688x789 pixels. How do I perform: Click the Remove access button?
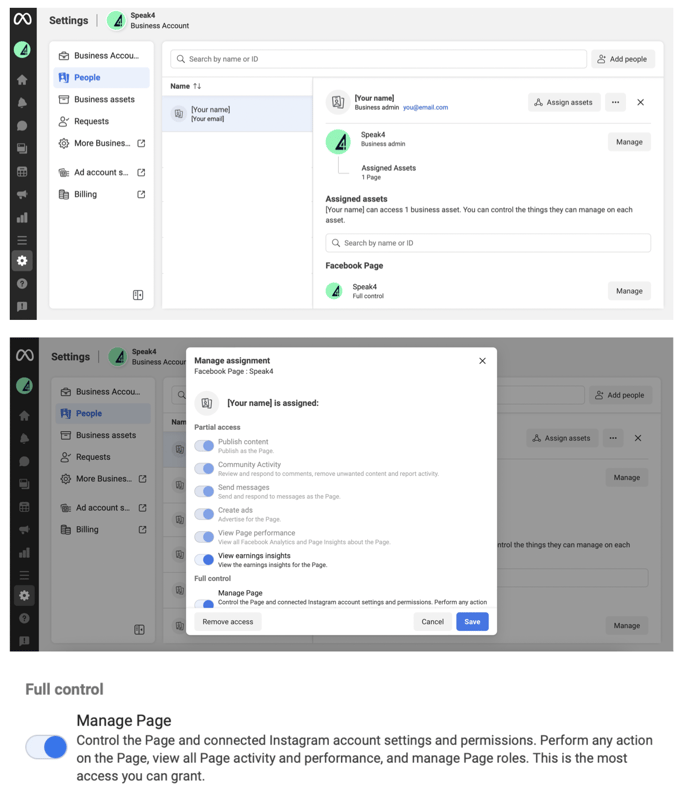(228, 622)
